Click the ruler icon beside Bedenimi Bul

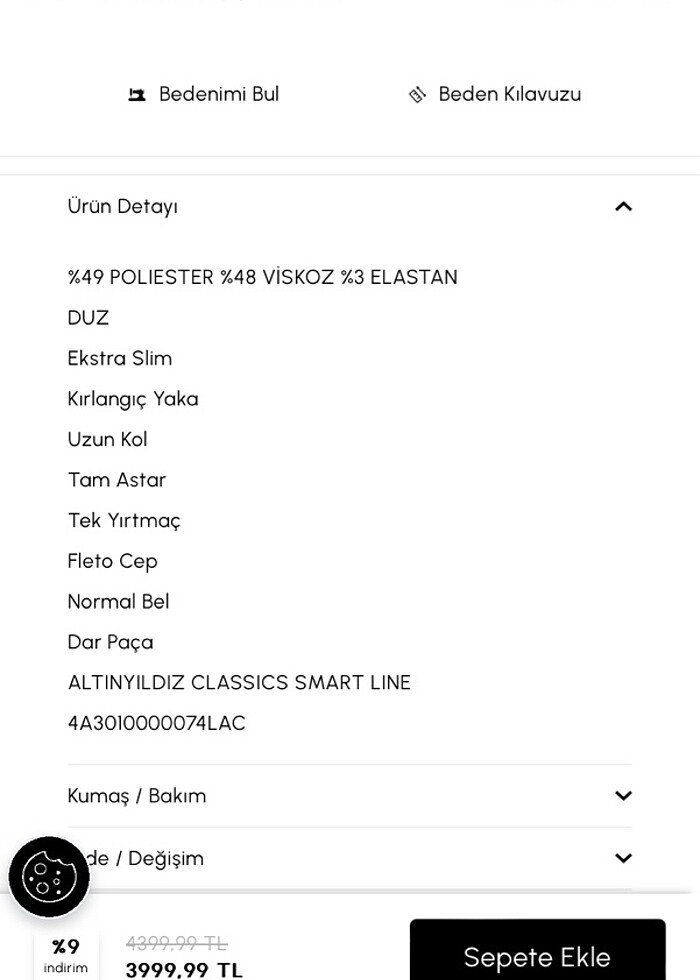coord(138,93)
